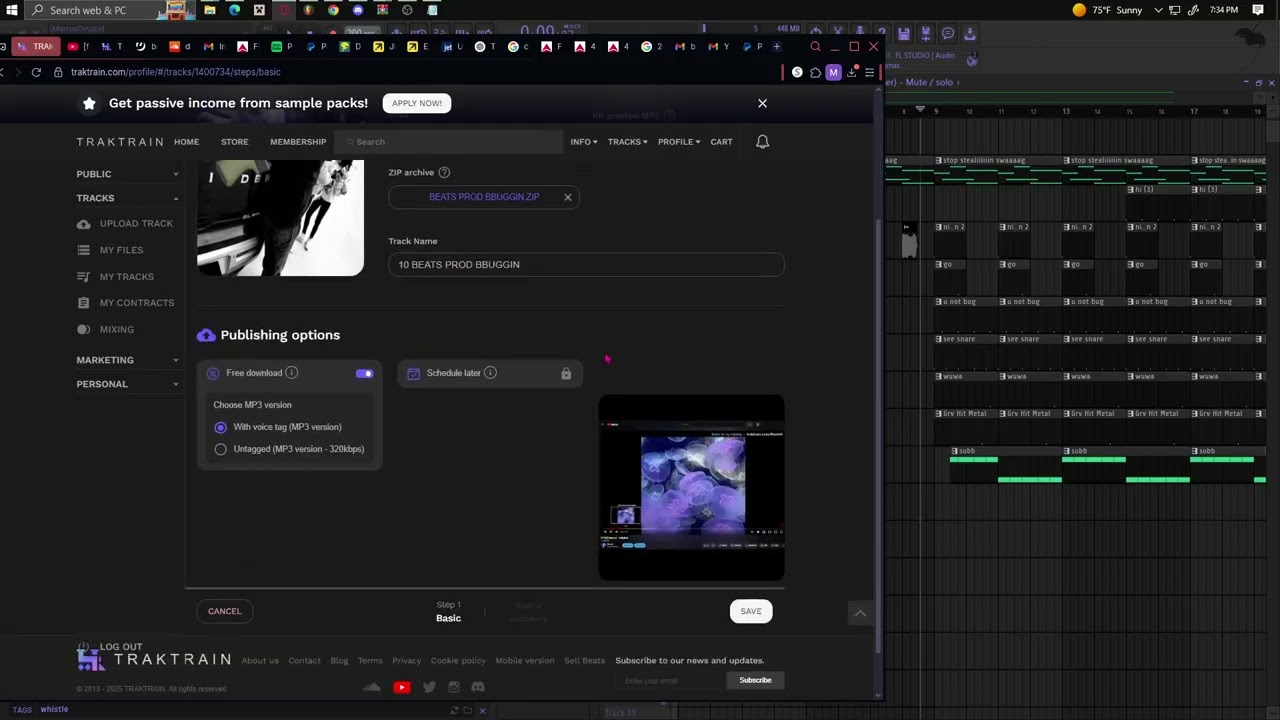Click the FL Studio chat bubble icon
Image resolution: width=1280 pixels, height=720 pixels.
pyautogui.click(x=948, y=33)
